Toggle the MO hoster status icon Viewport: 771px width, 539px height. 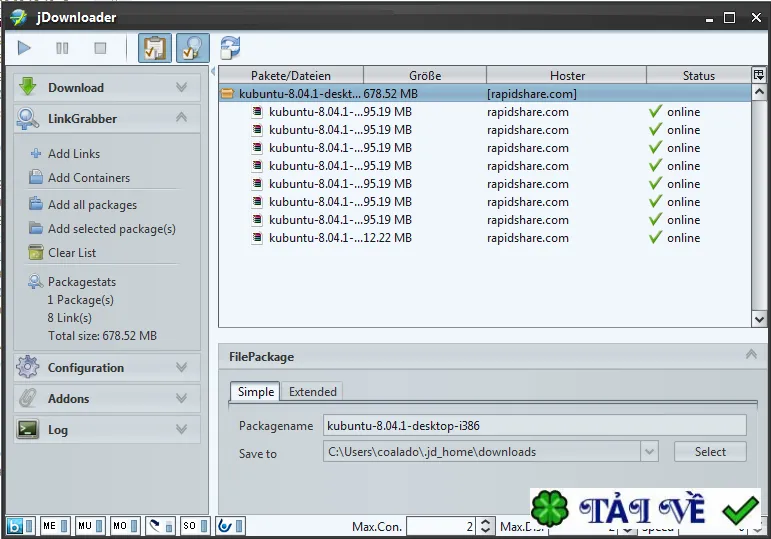(125, 526)
